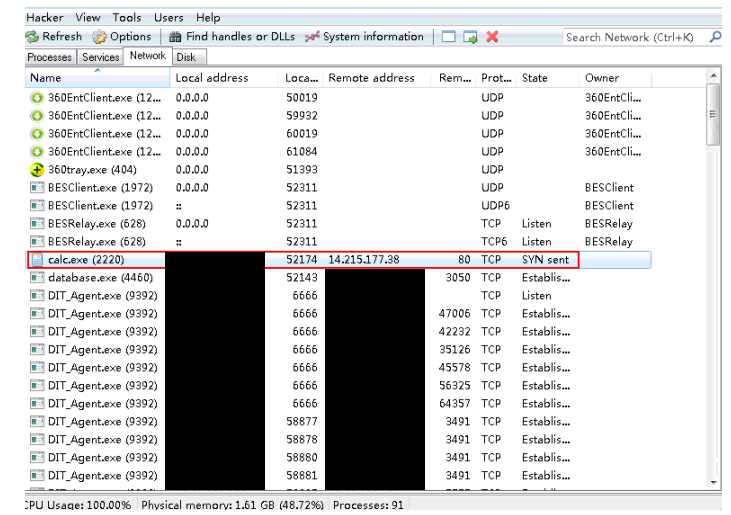Click the 360tray.exe yellow plus icon
Image resolution: width=731 pixels, height=515 pixels.
[x=37, y=170]
